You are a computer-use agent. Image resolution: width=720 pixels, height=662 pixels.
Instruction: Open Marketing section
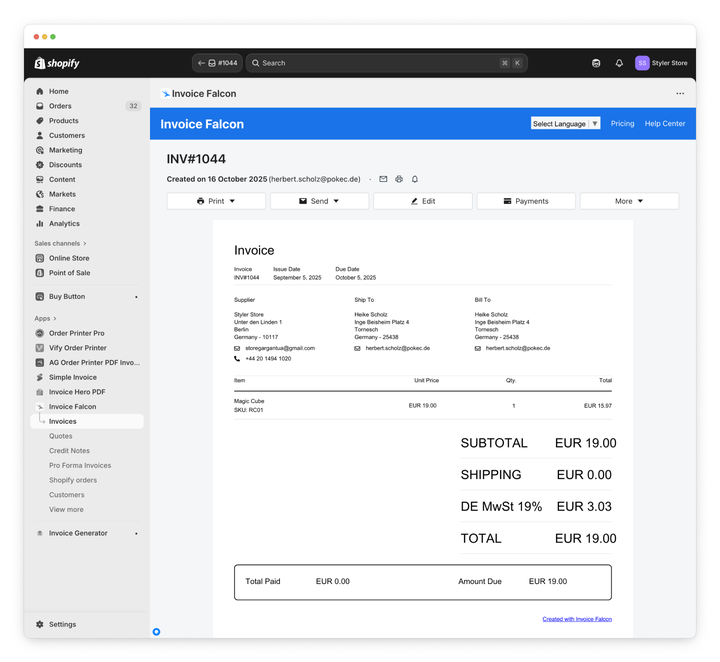(65, 150)
